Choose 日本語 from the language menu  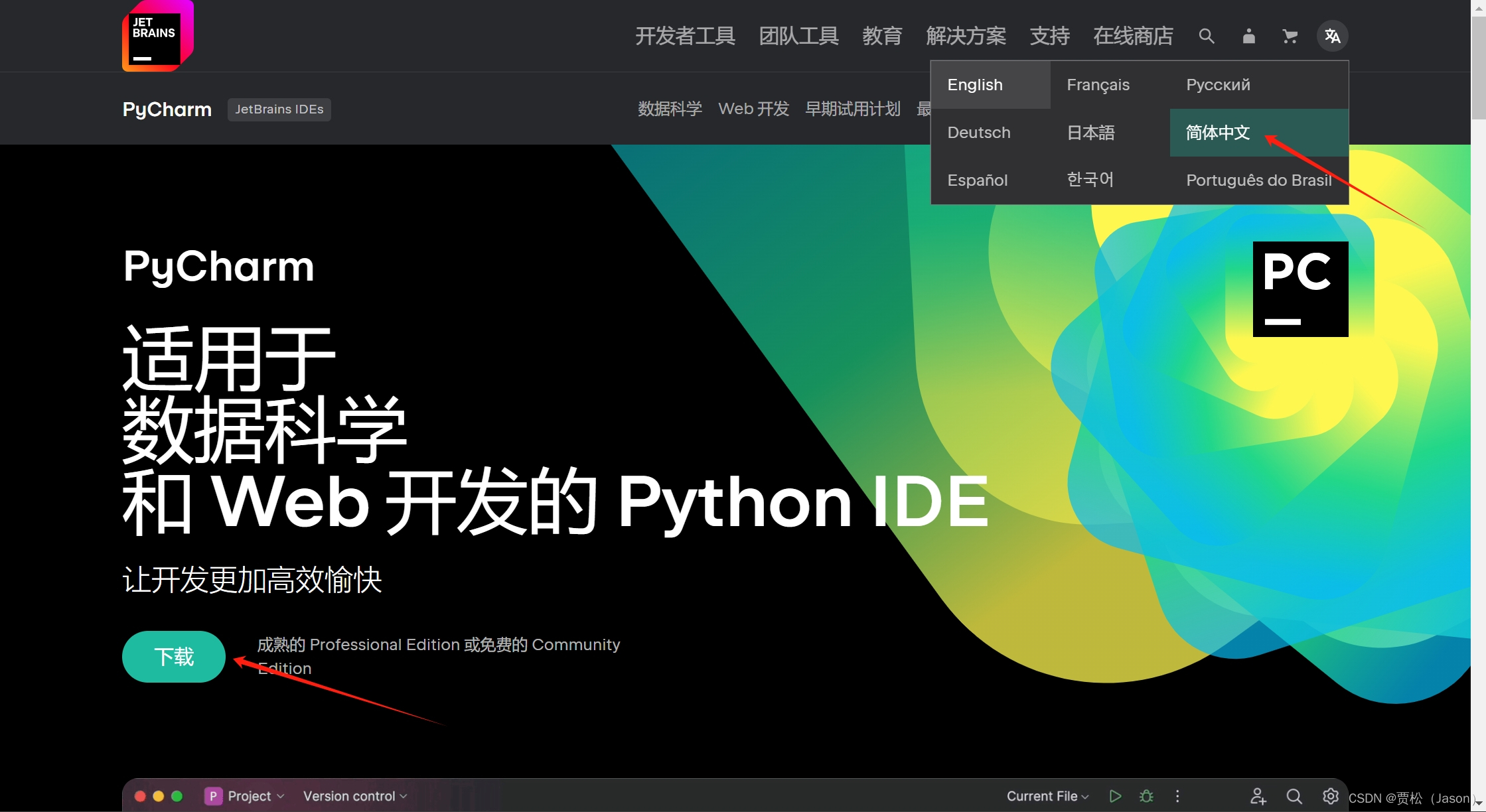pos(1090,133)
